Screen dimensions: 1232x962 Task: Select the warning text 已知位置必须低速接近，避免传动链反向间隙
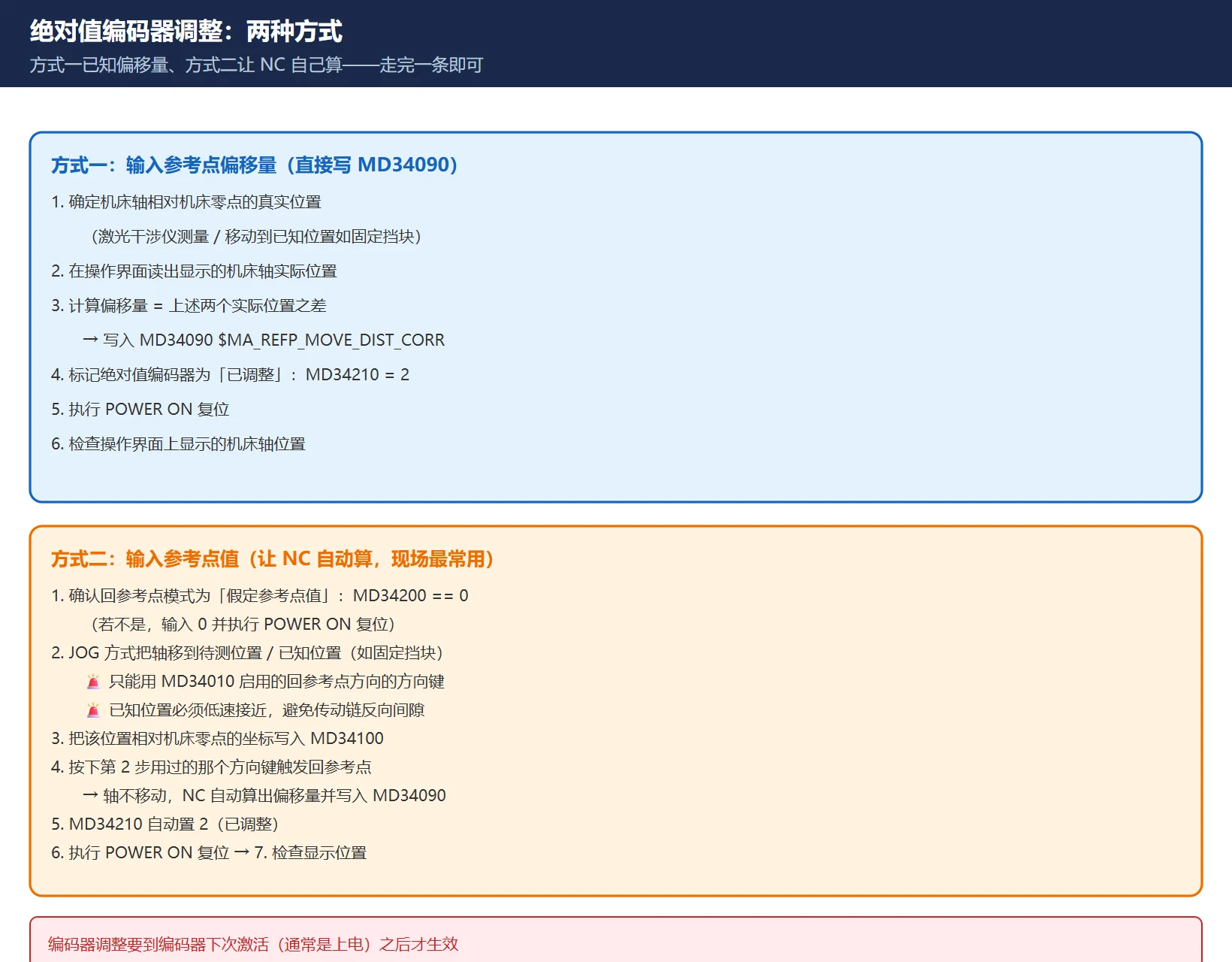tap(267, 710)
